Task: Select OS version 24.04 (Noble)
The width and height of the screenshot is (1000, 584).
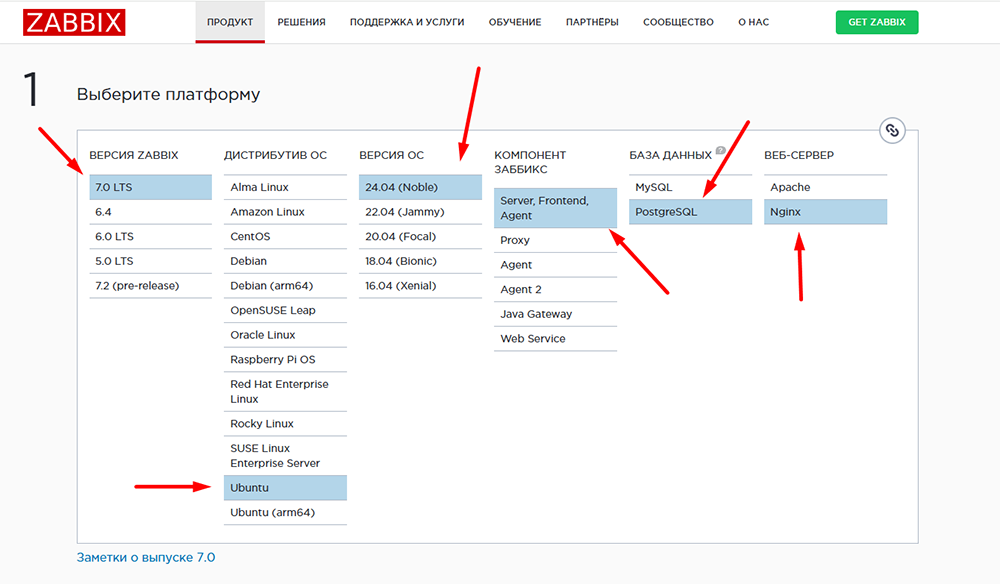Action: point(420,187)
